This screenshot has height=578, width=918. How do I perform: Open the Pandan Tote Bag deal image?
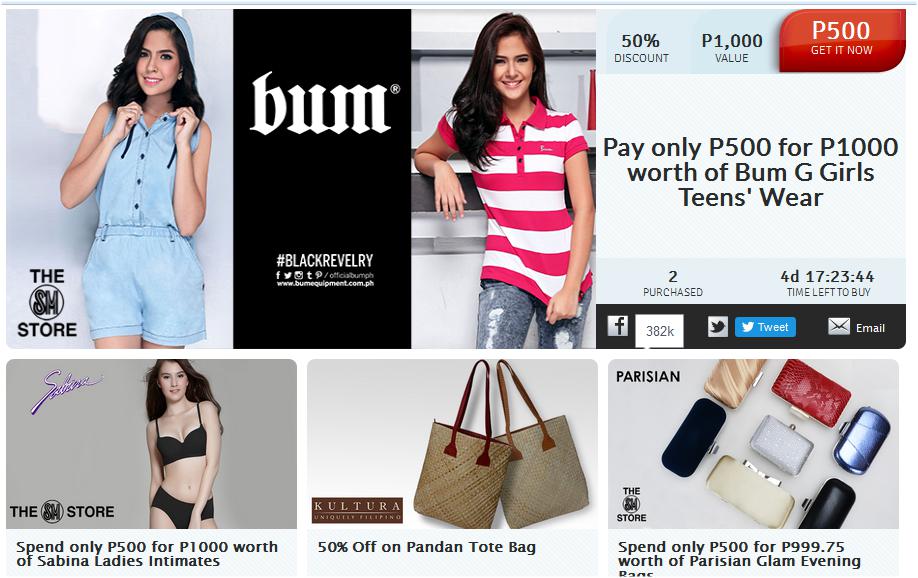452,444
